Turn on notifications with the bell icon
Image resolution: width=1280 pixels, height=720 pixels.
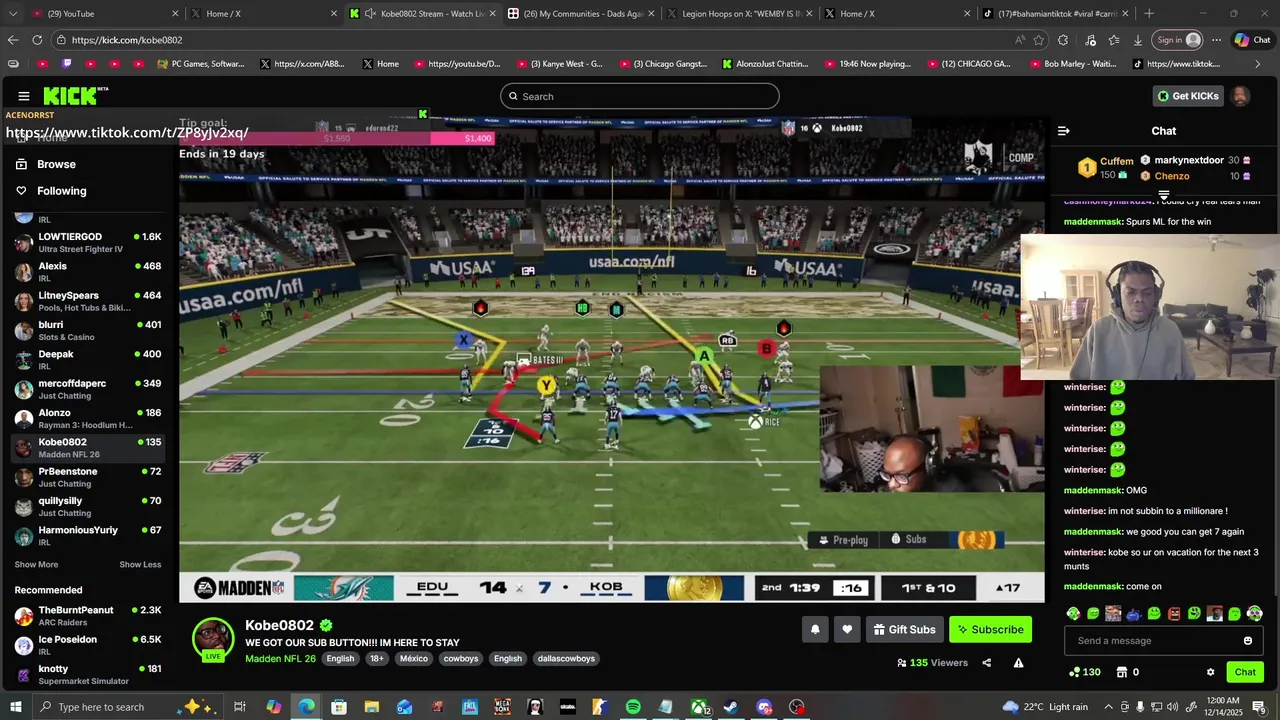815,629
